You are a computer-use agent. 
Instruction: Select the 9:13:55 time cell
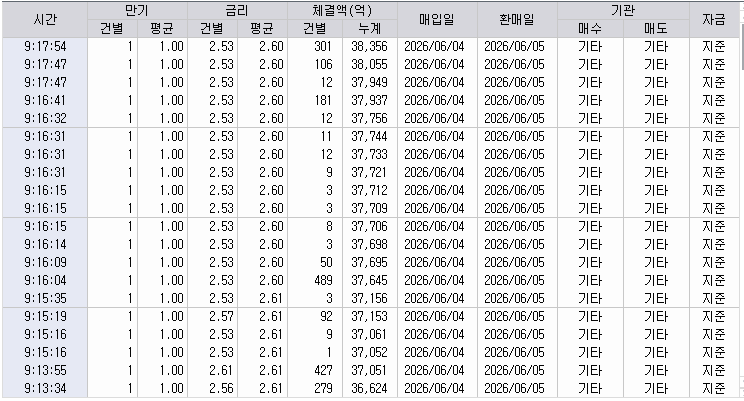45,370
